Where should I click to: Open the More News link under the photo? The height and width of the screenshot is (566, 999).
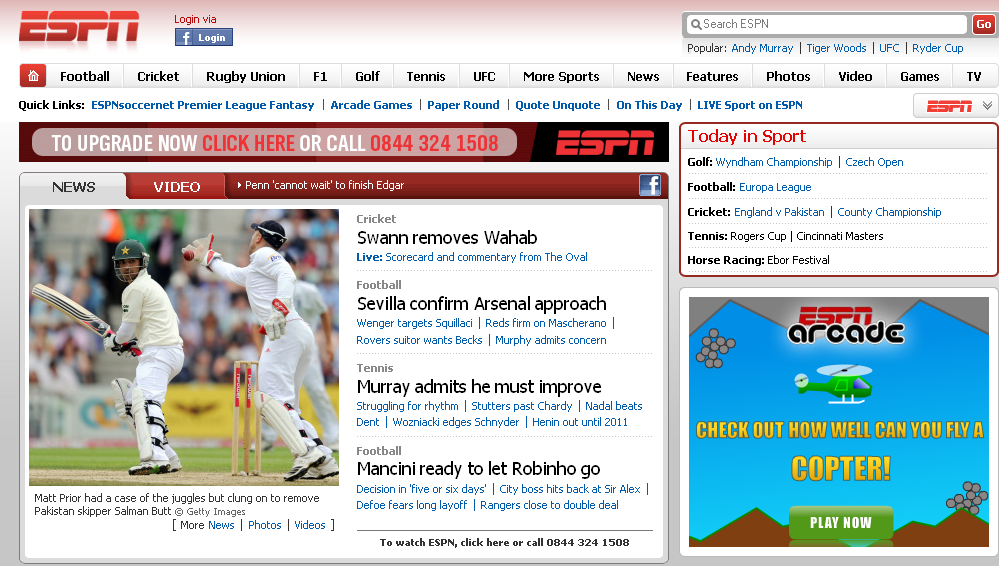[x=221, y=525]
